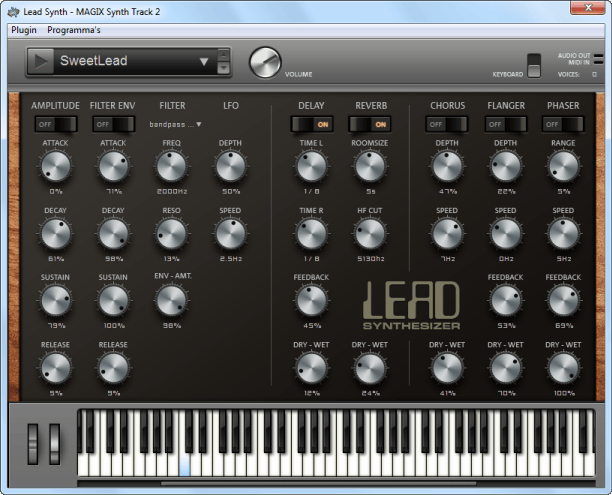Switch off the Delay effect
Screen dimensions: 612x495
tap(311, 124)
